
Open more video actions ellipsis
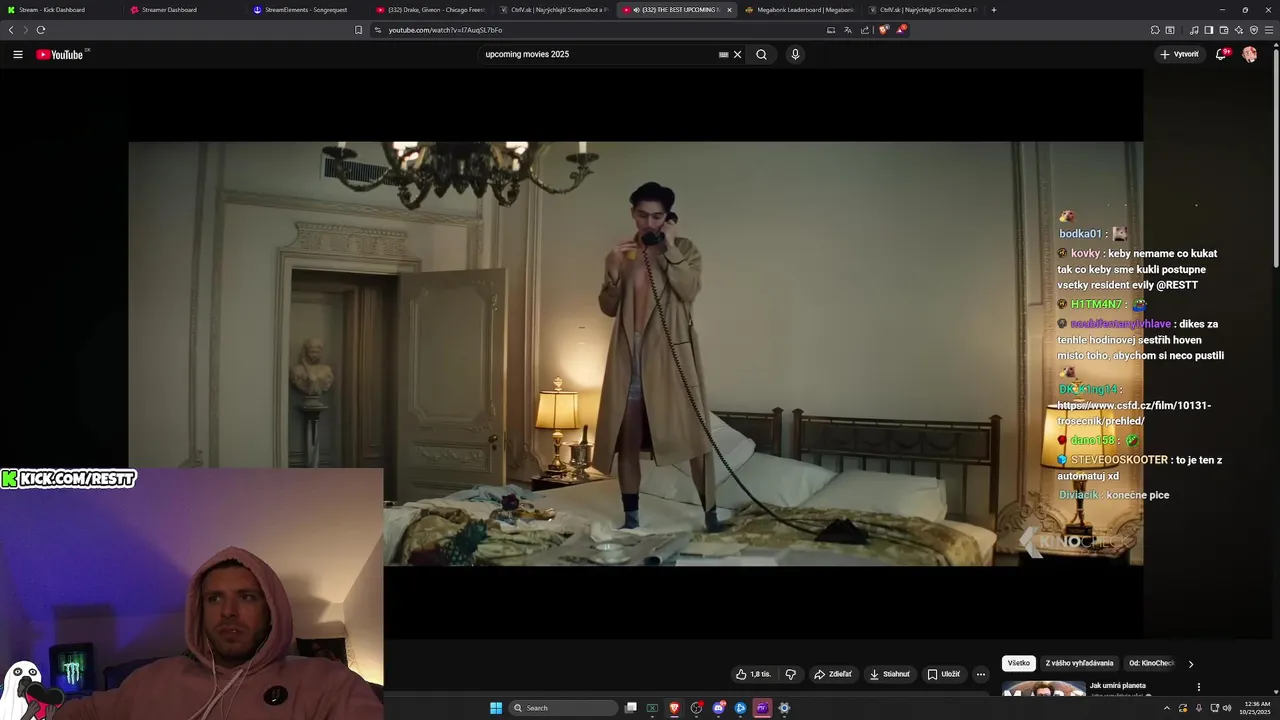coord(981,674)
